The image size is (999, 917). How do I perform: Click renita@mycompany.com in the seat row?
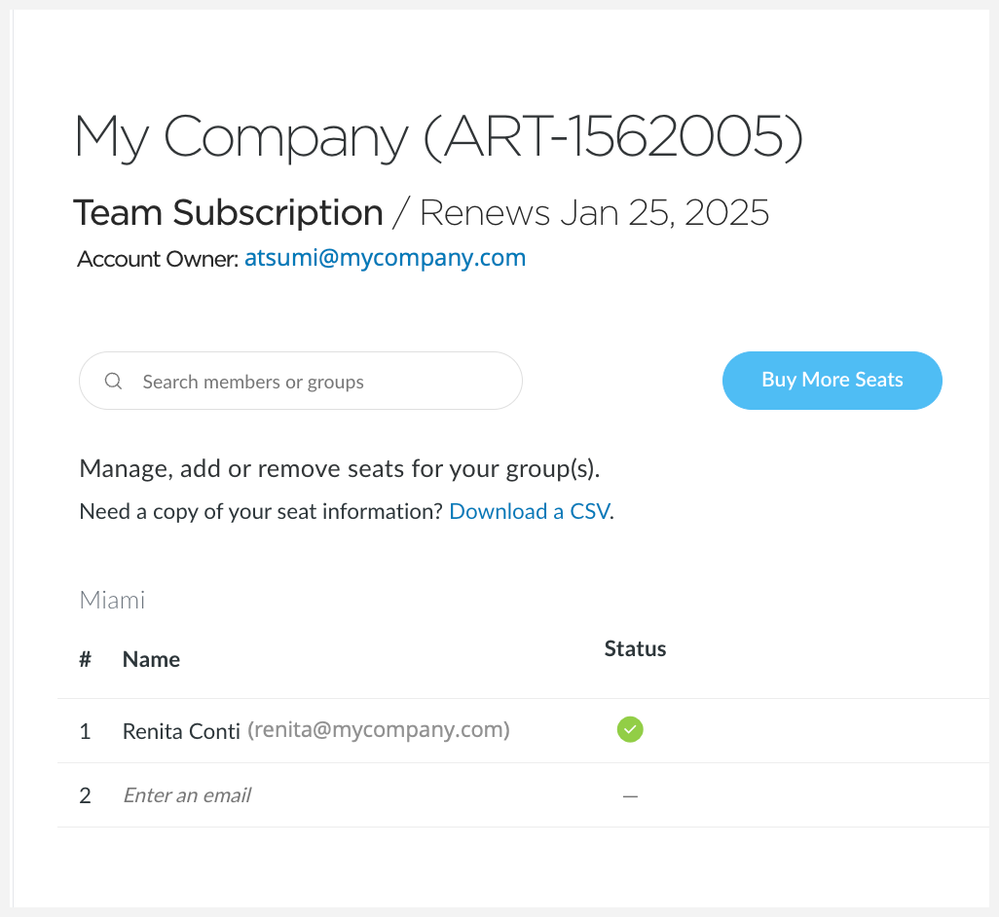tap(378, 730)
